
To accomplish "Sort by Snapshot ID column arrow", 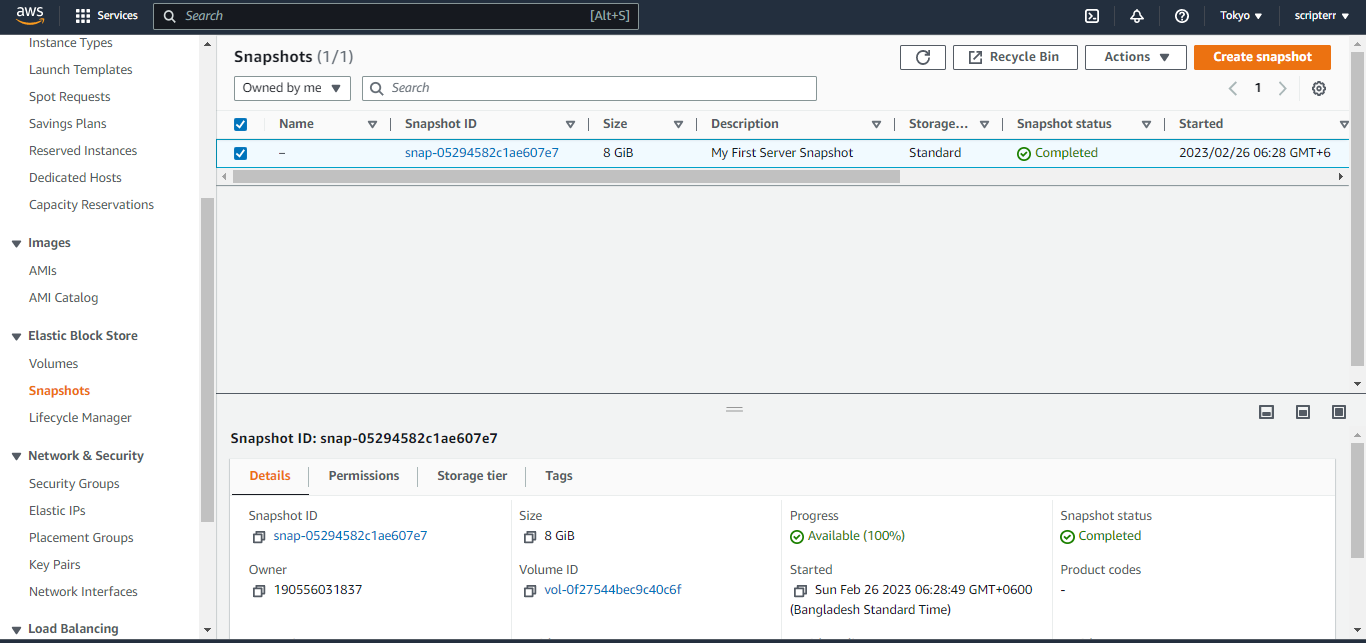I will click(570, 125).
